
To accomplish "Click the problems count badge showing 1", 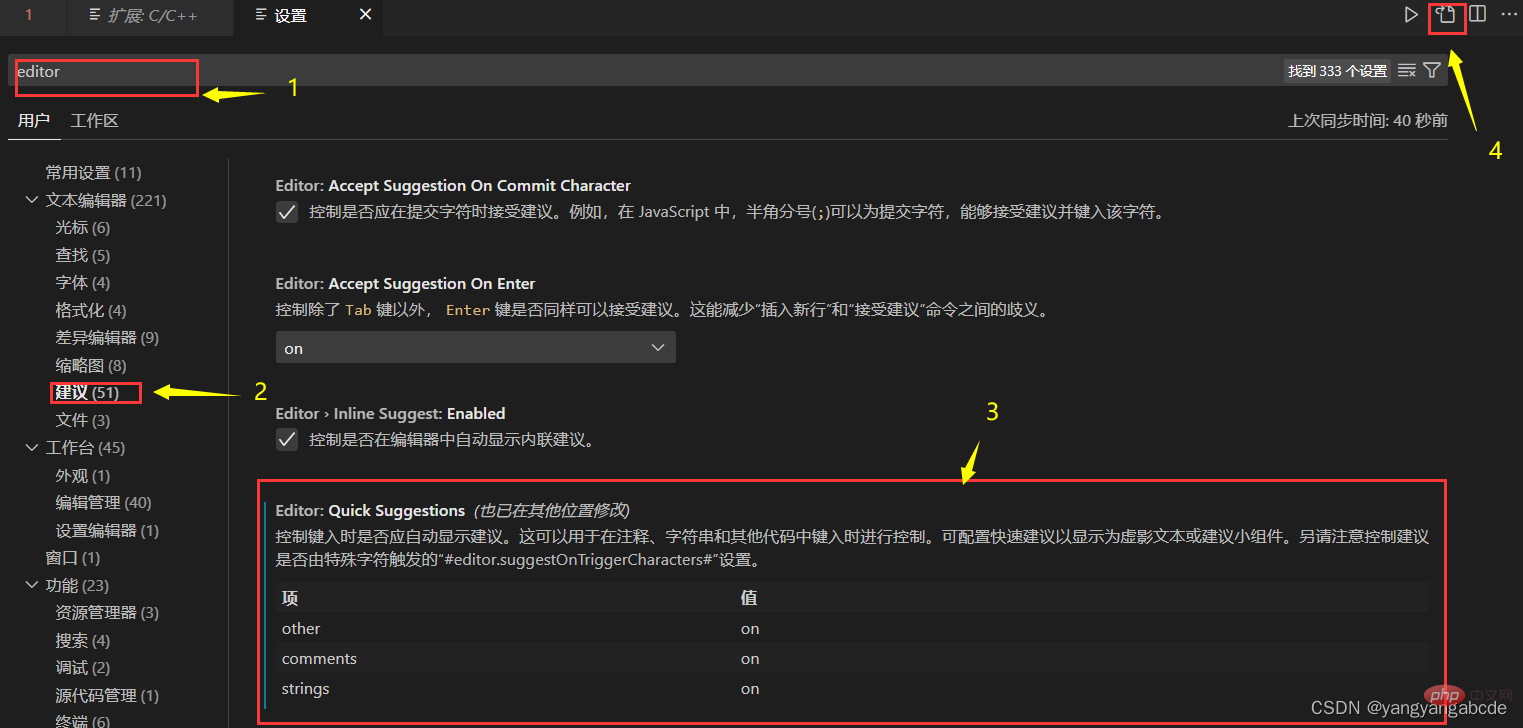I will [29, 15].
